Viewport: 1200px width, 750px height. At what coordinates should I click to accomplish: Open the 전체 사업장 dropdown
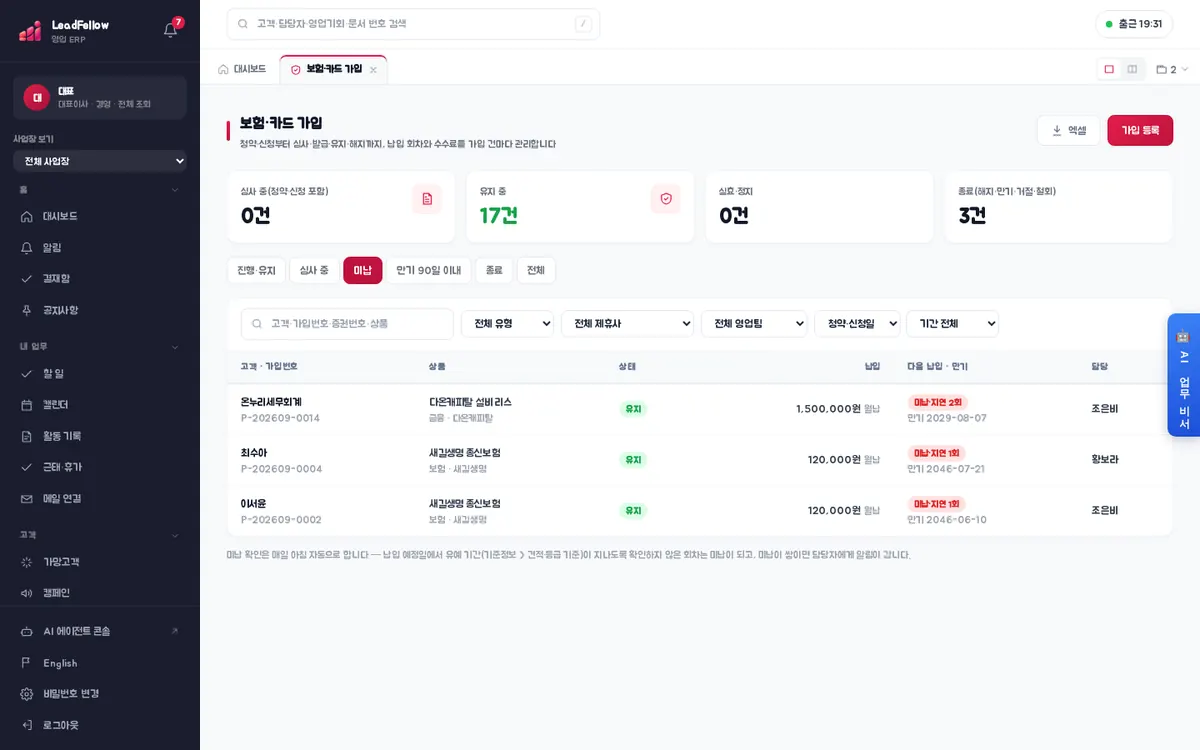pos(100,161)
